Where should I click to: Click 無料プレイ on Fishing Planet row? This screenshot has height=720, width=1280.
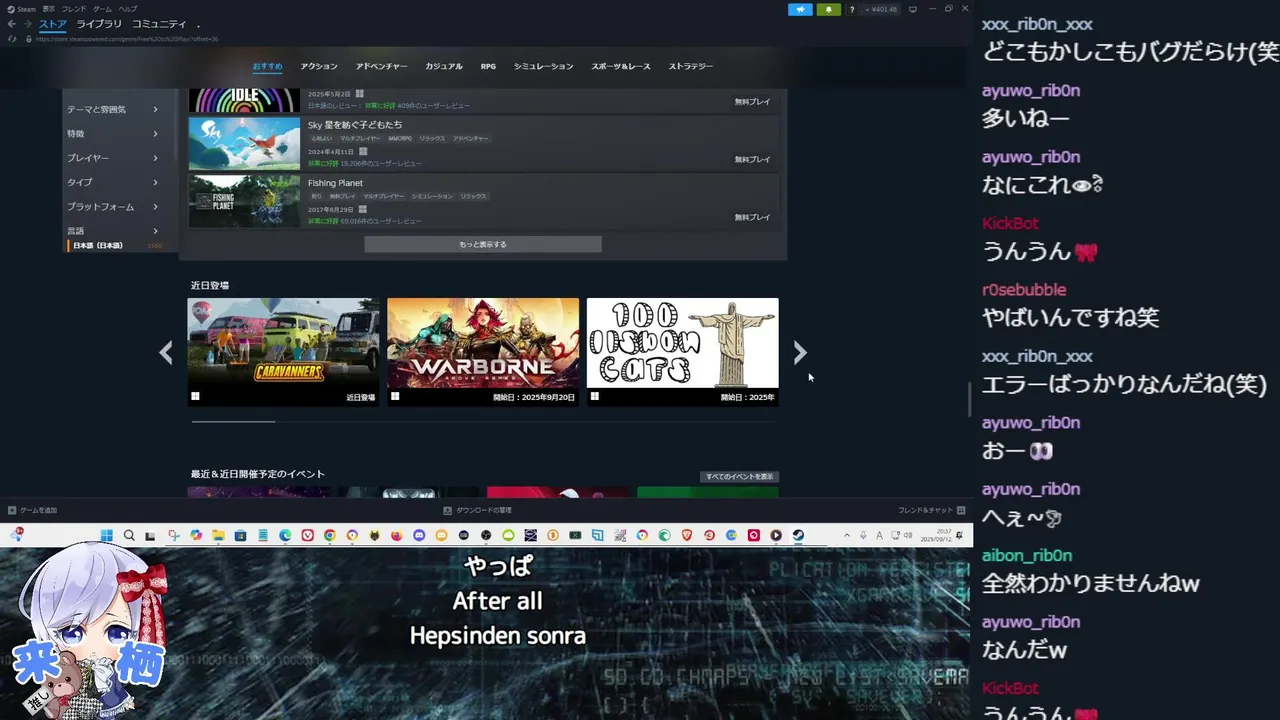point(752,217)
